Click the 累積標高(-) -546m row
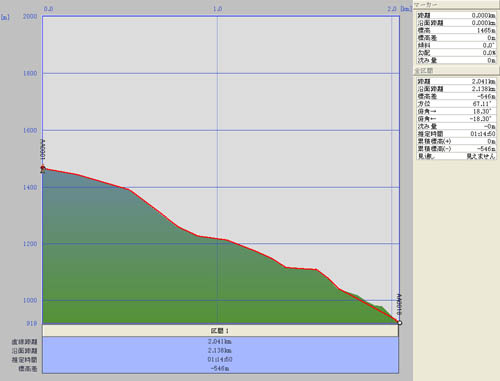Screen dimensions: 500x381 [456, 149]
